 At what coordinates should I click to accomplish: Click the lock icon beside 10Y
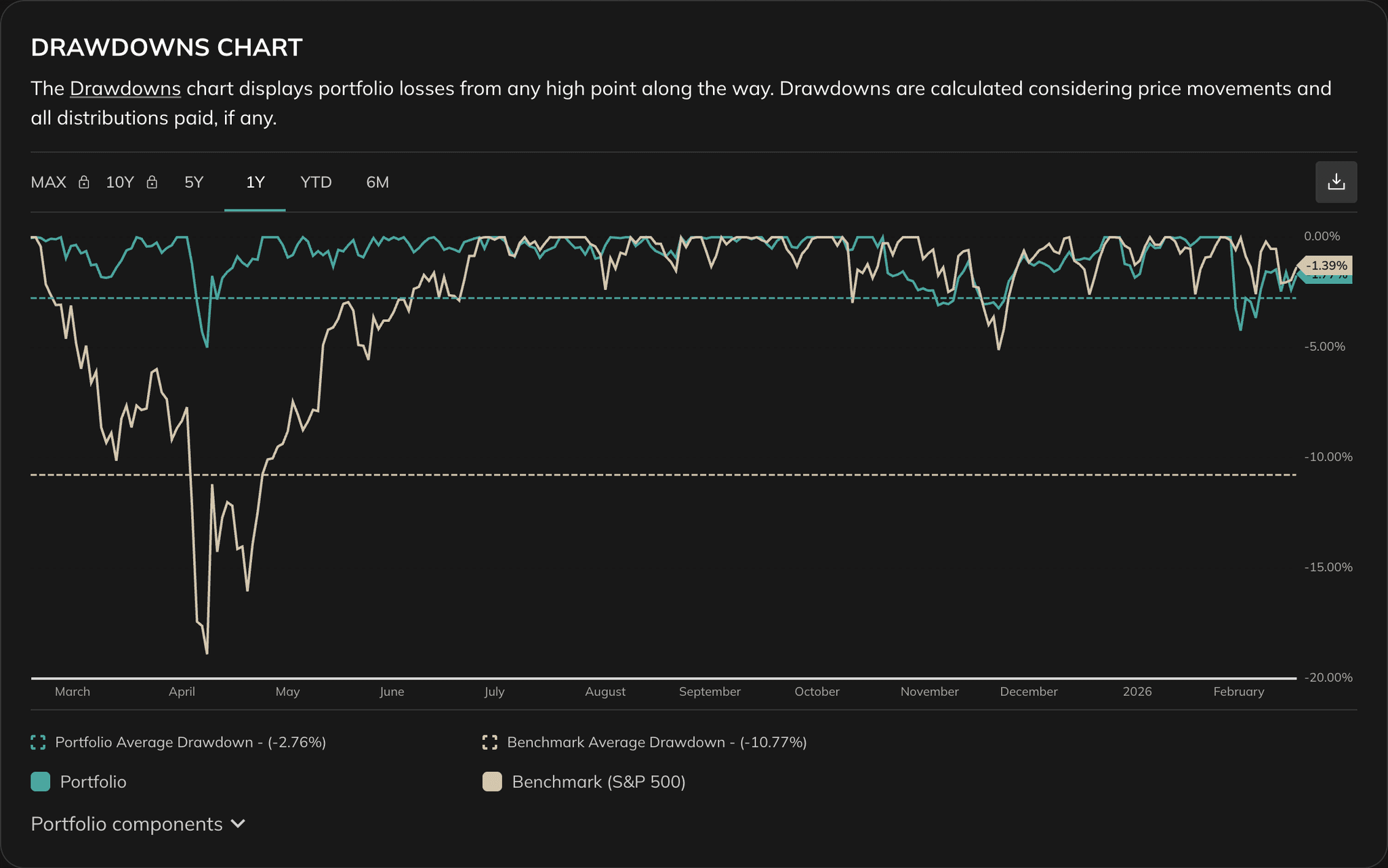point(152,182)
